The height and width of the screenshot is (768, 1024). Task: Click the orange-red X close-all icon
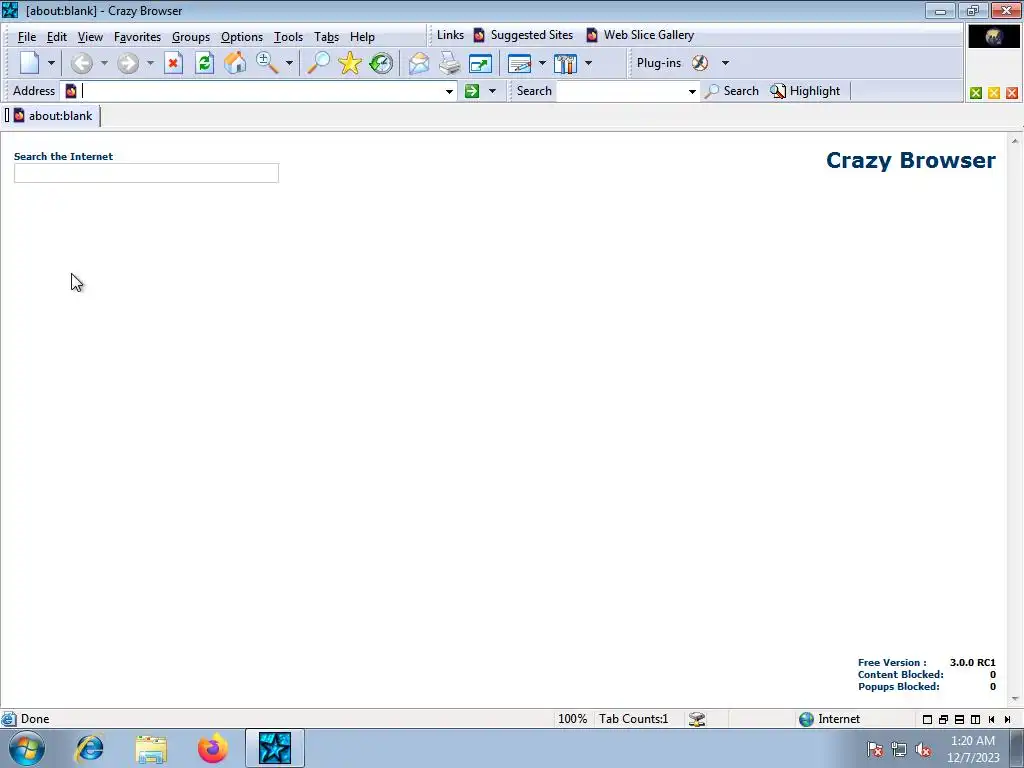(x=1012, y=93)
